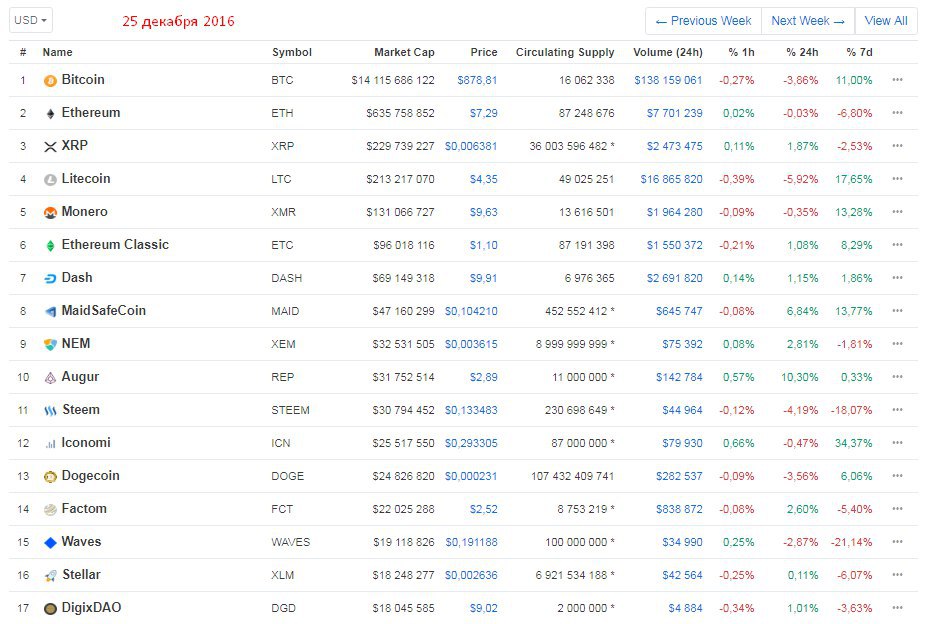Sort by Symbol column header

coord(292,52)
